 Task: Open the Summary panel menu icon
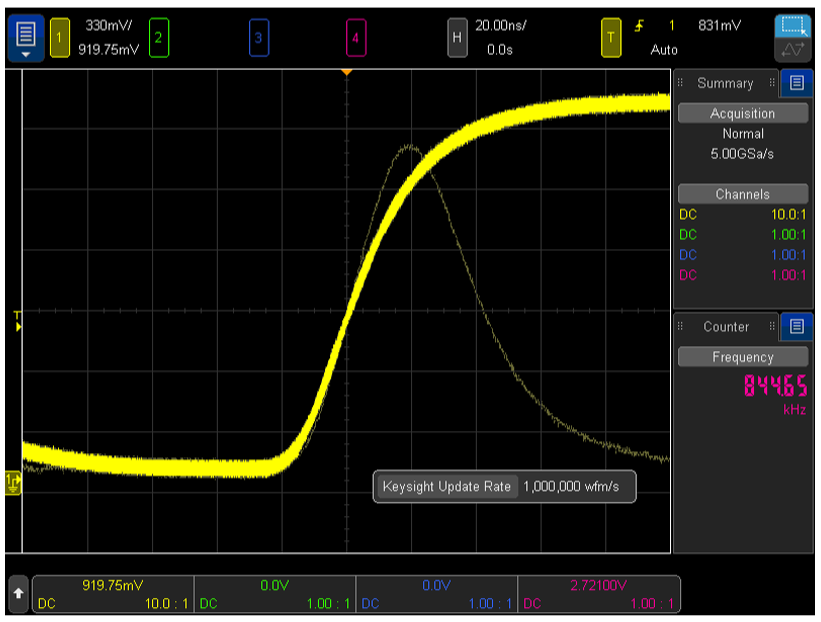coord(796,83)
